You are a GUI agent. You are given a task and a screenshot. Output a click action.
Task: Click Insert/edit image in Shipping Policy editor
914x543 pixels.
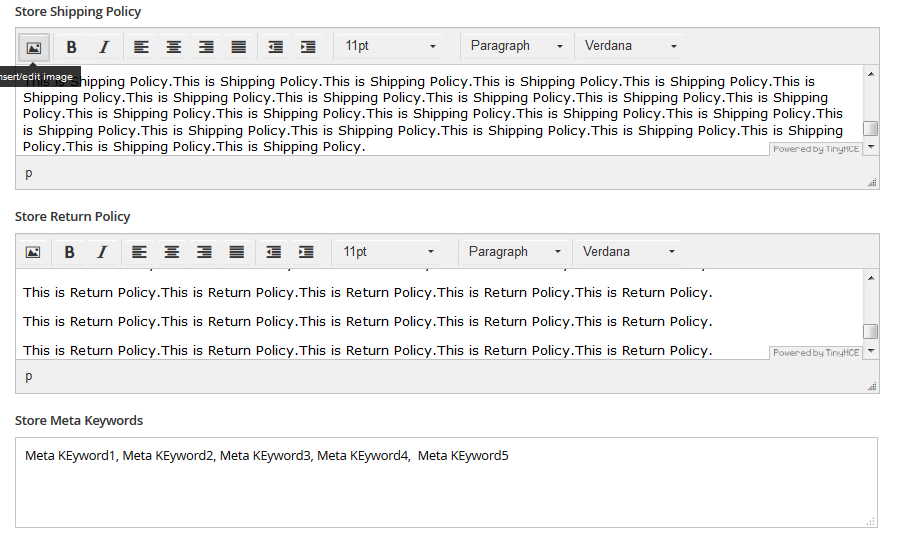click(34, 47)
